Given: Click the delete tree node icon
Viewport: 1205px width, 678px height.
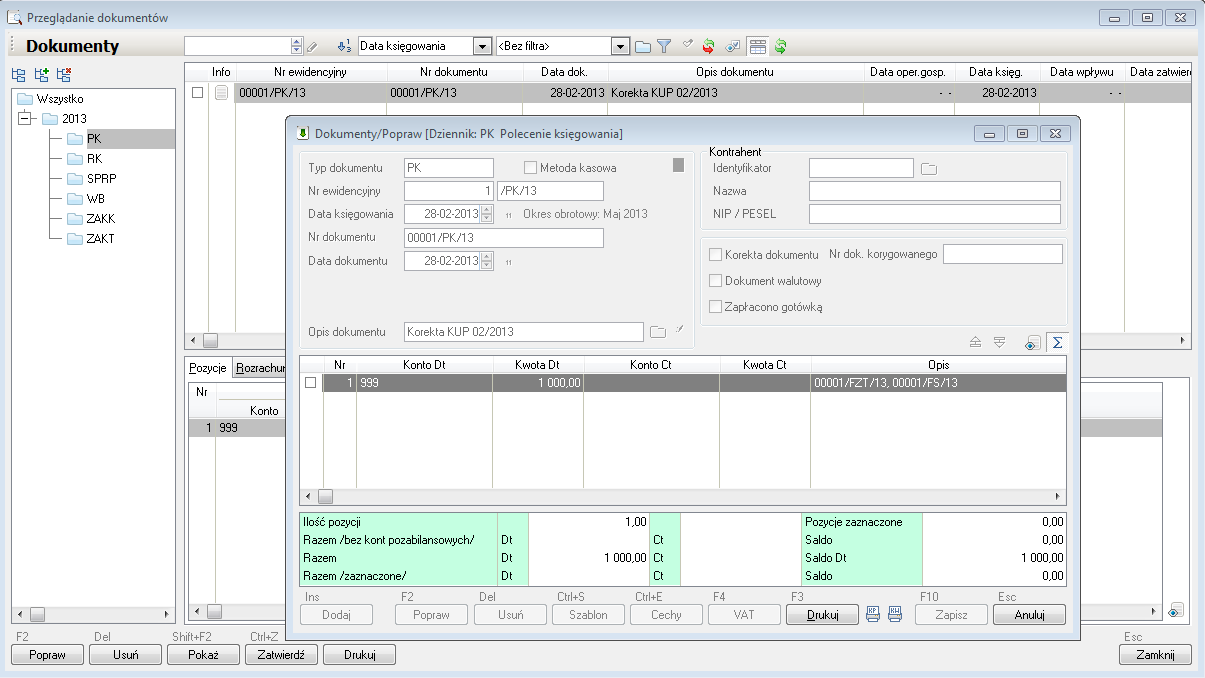Looking at the screenshot, I should tap(64, 75).
